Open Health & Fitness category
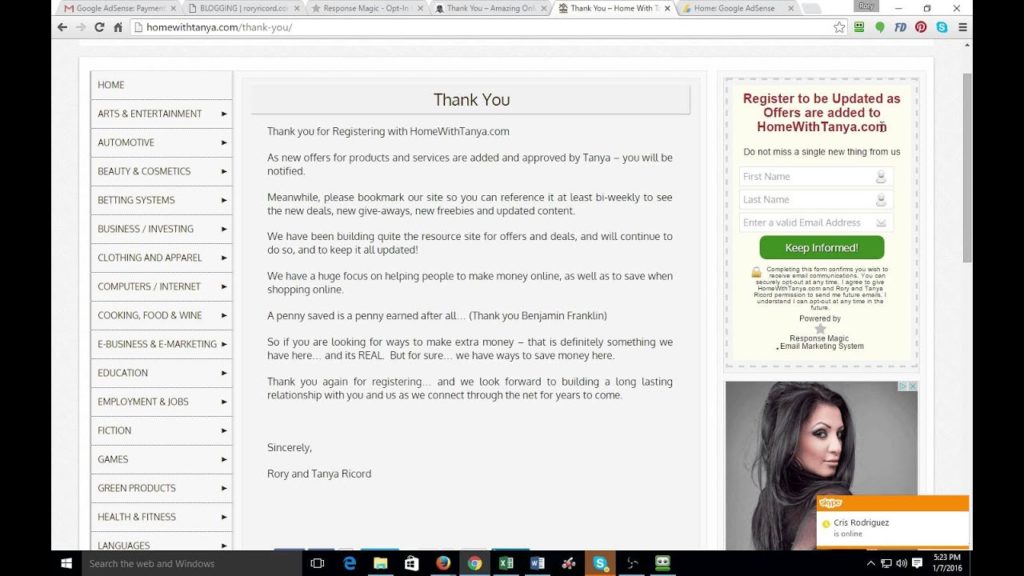1024x576 pixels. [161, 516]
